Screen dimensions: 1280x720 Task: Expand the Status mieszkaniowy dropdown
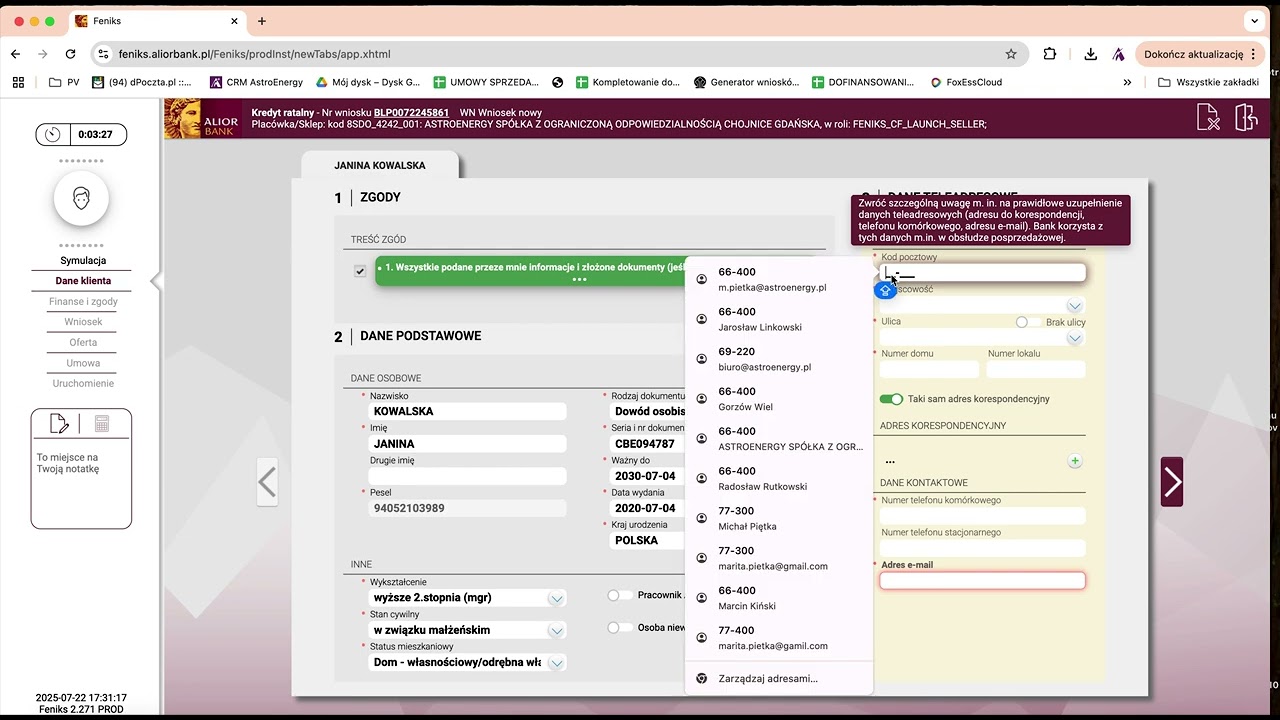click(x=556, y=663)
